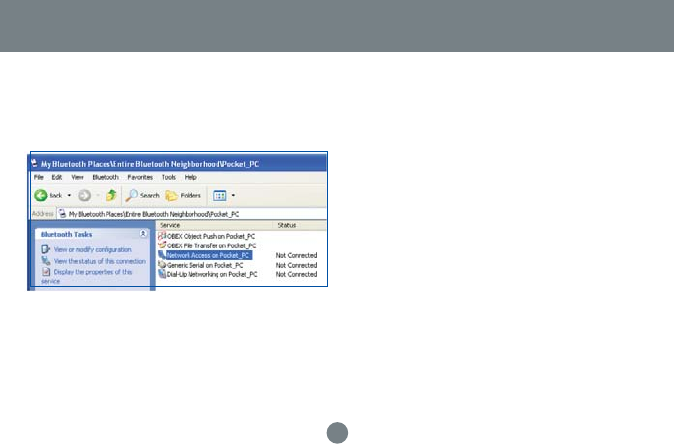The width and height of the screenshot is (674, 444).
Task: Open the Help menu
Action: click(x=190, y=177)
